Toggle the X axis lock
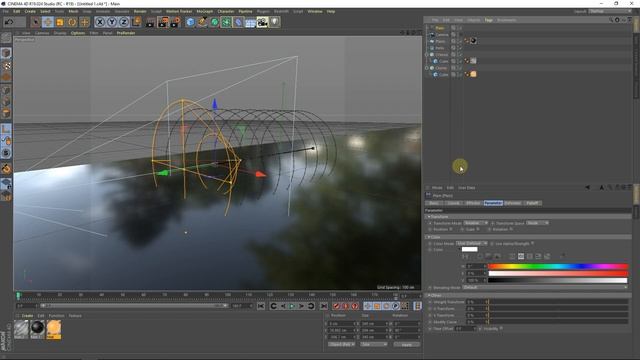This screenshot has width=640, height=360. 100,22
